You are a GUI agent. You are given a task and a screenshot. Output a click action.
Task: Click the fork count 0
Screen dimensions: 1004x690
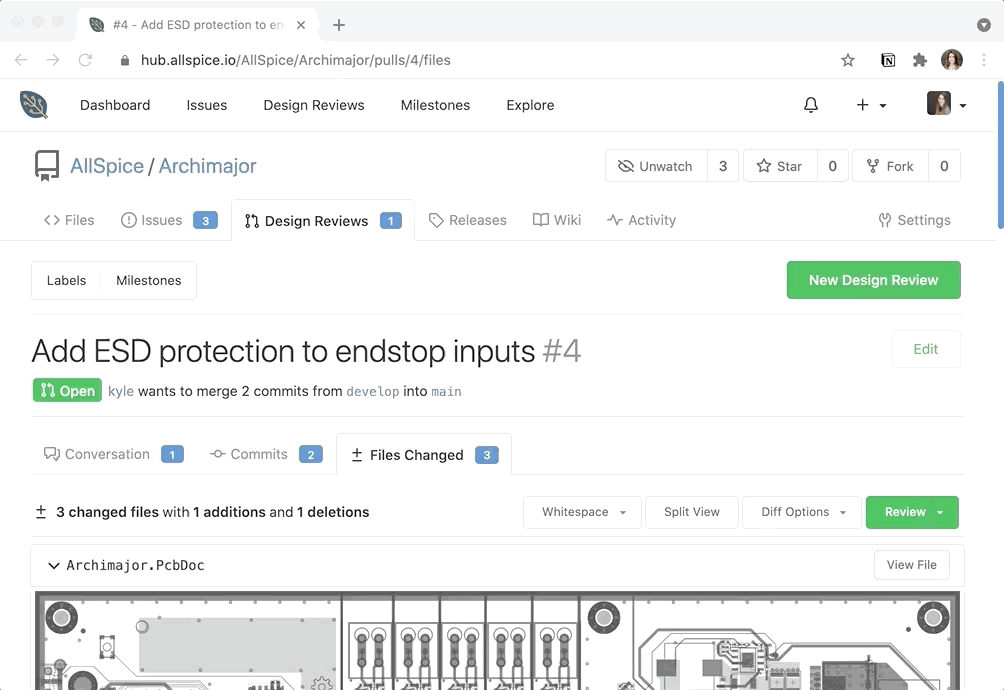pyautogui.click(x=944, y=166)
